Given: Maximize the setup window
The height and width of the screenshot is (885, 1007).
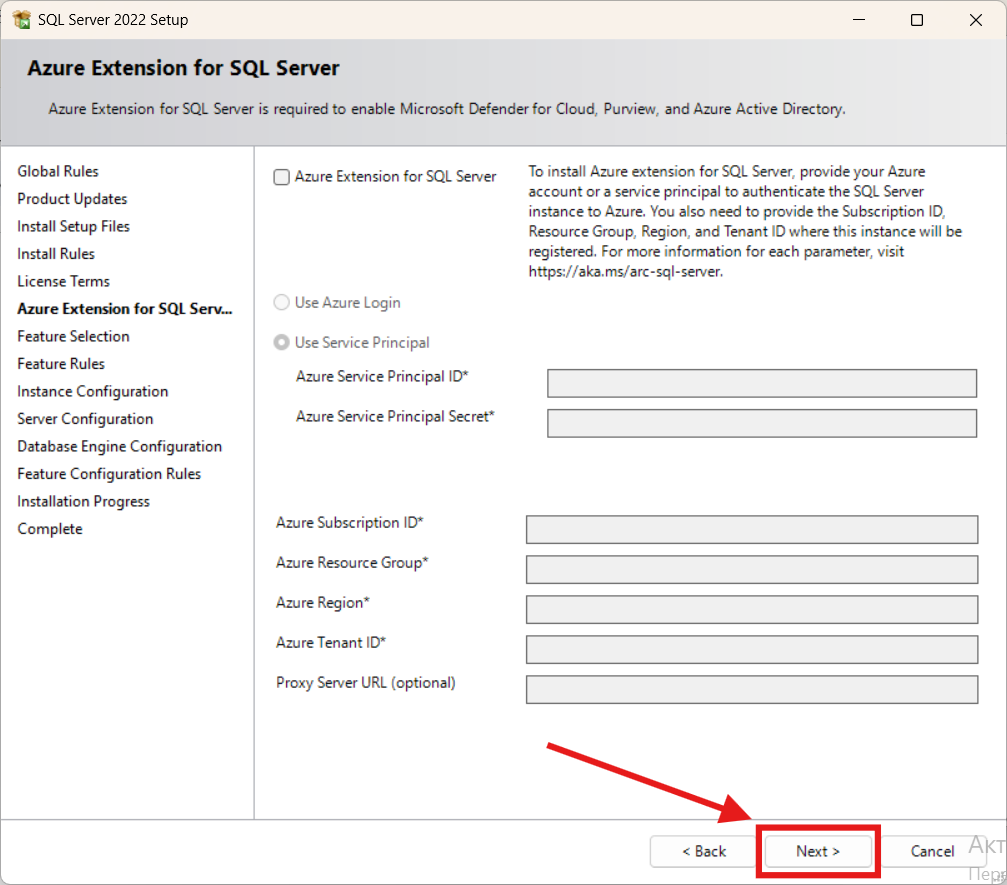Looking at the screenshot, I should tap(917, 20).
